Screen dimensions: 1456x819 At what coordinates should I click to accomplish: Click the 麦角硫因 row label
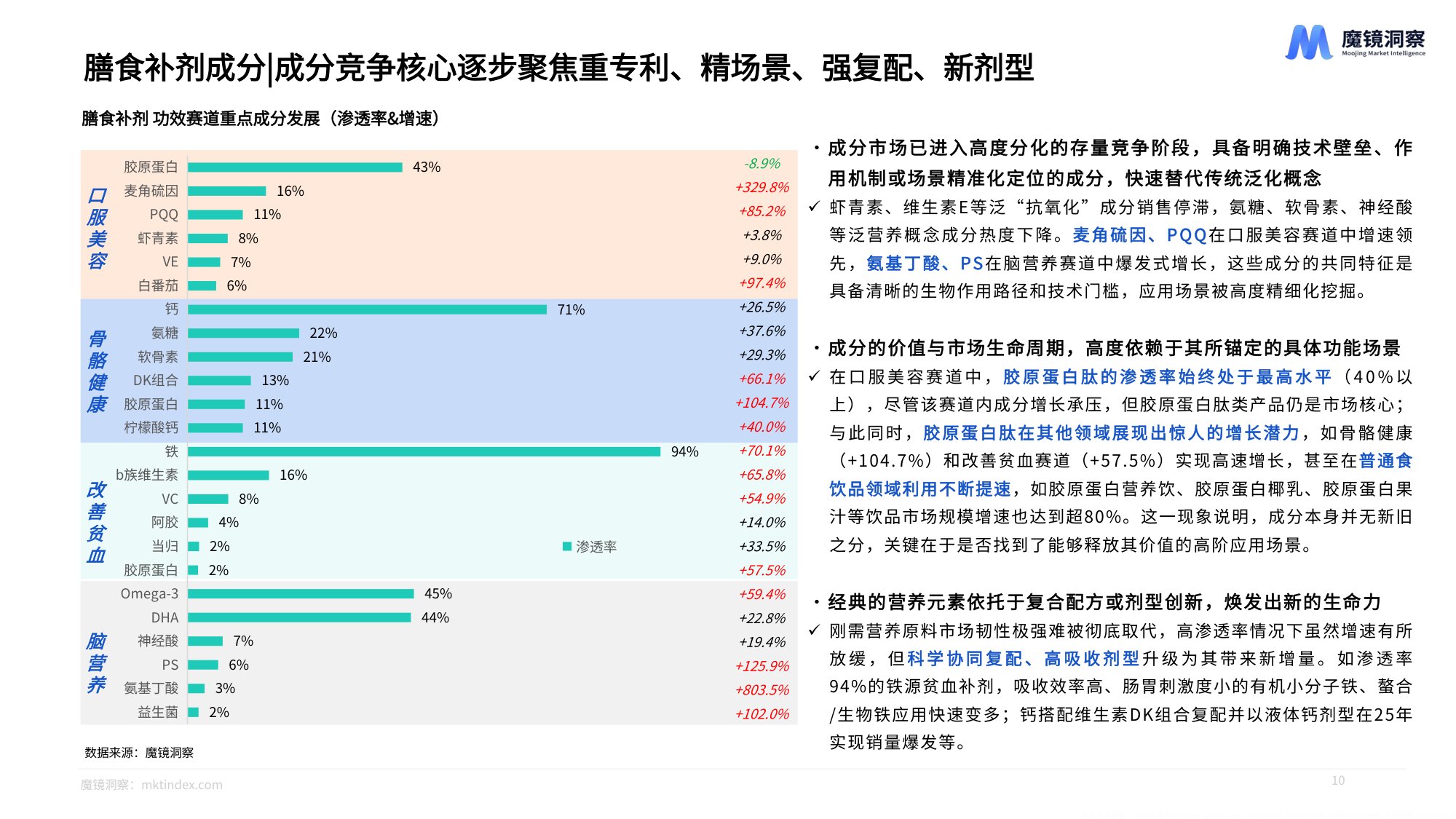151,191
